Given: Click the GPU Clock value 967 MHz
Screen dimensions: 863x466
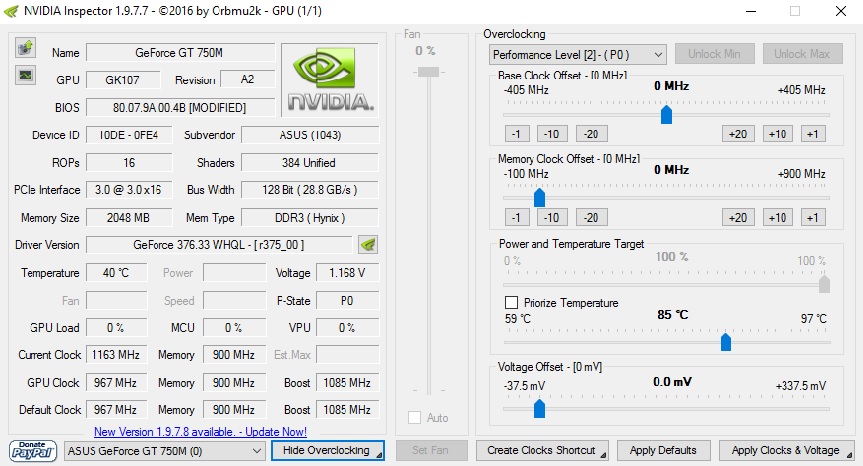Looking at the screenshot, I should (x=116, y=382).
